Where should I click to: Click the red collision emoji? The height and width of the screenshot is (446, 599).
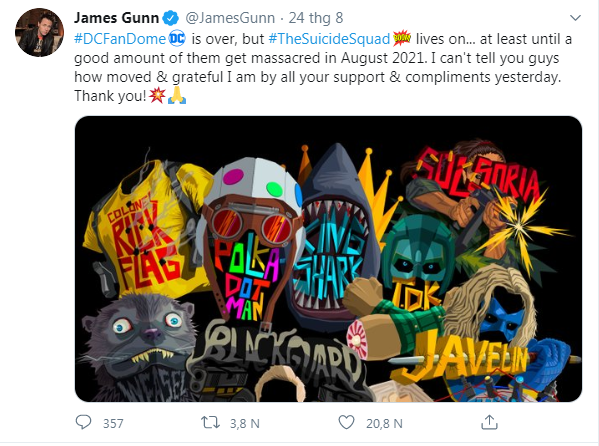point(157,95)
